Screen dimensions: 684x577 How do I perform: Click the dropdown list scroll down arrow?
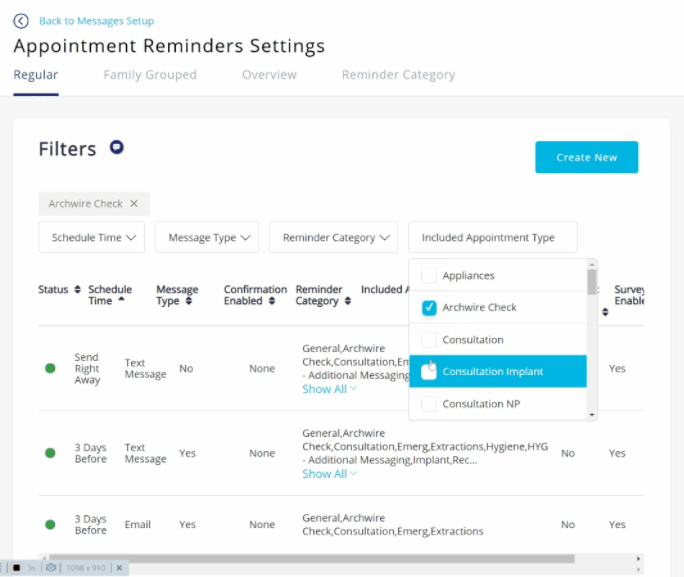click(592, 415)
